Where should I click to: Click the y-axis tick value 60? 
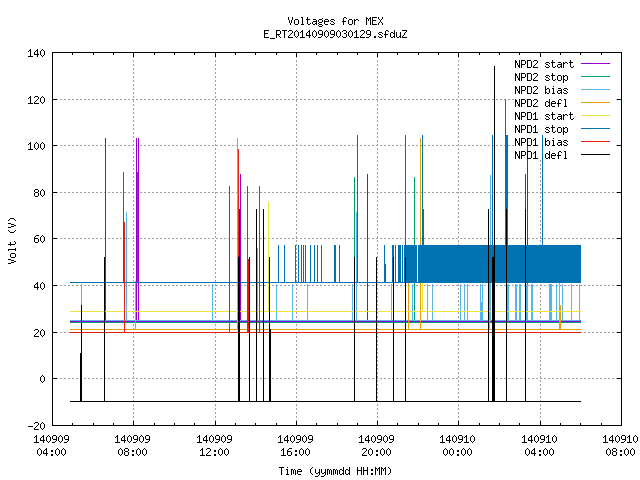pos(39,239)
